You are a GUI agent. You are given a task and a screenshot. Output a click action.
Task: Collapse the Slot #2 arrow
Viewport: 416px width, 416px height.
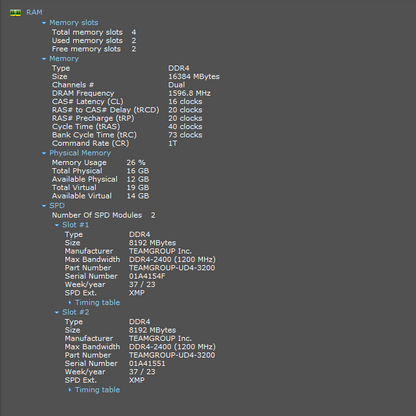(x=57, y=313)
